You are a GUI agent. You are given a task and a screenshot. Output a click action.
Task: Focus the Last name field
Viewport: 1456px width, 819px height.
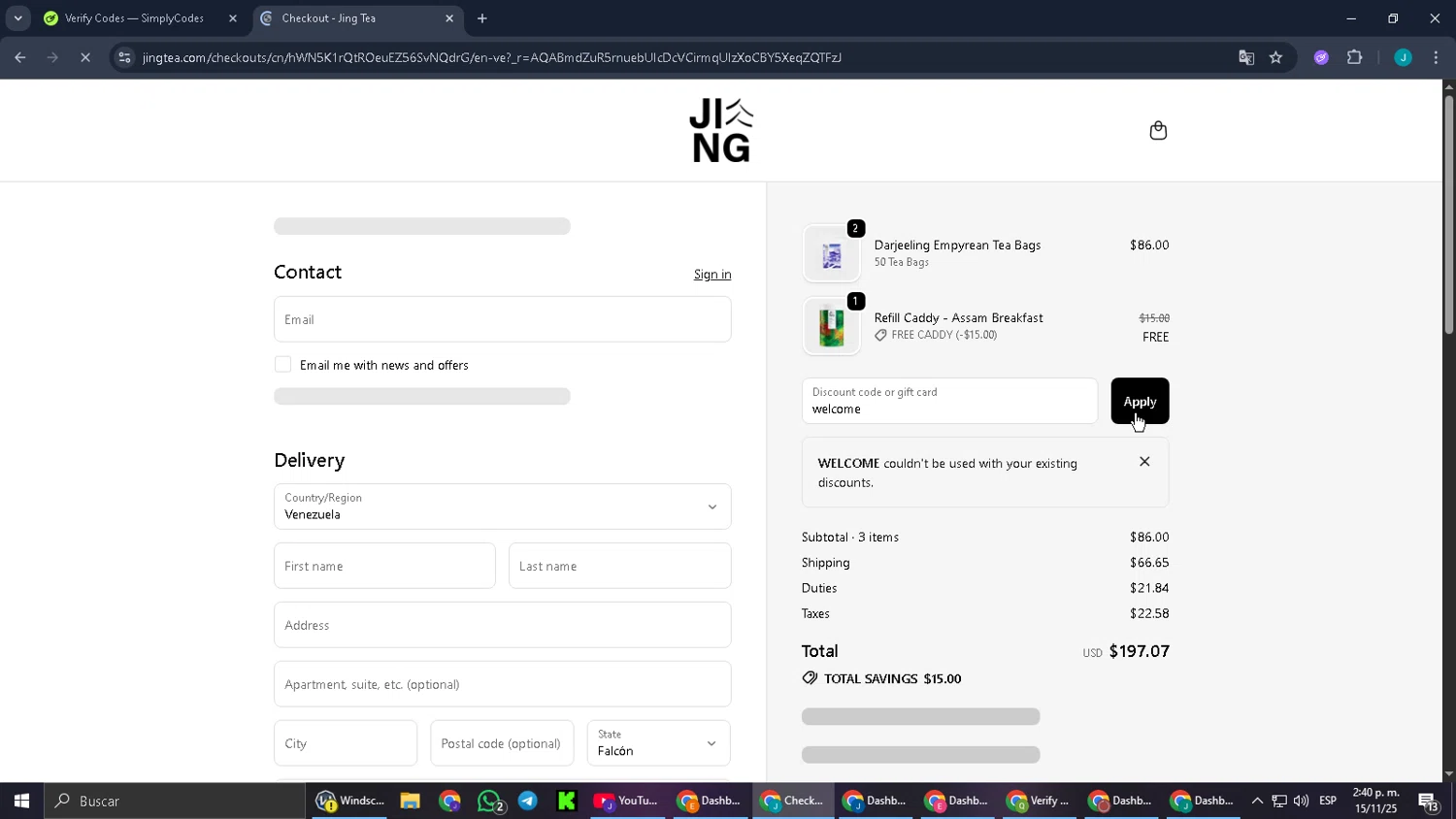click(x=619, y=566)
